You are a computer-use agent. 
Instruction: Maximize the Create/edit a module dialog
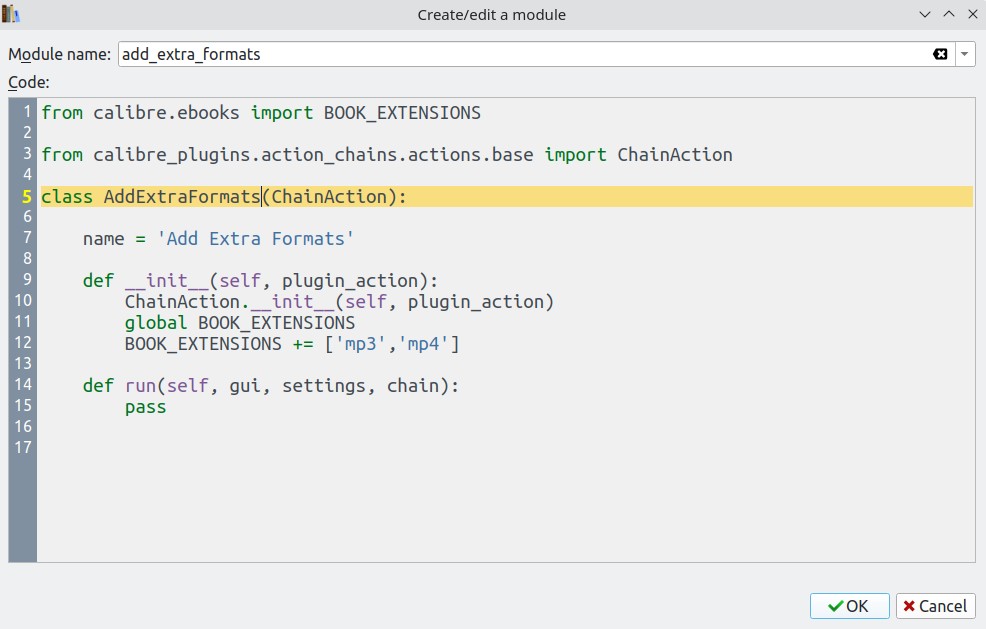948,14
